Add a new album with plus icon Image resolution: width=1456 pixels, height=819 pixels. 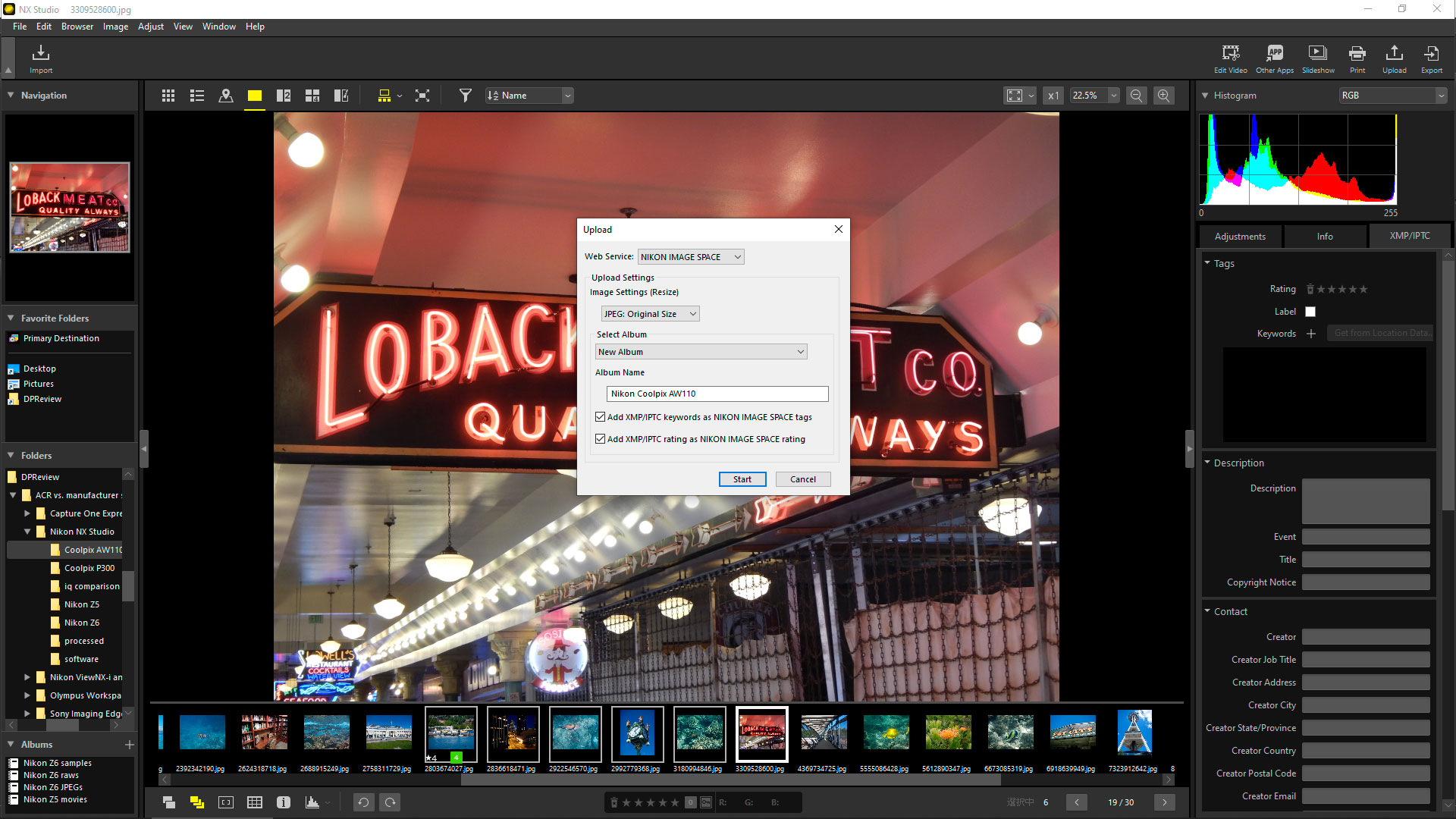click(130, 745)
